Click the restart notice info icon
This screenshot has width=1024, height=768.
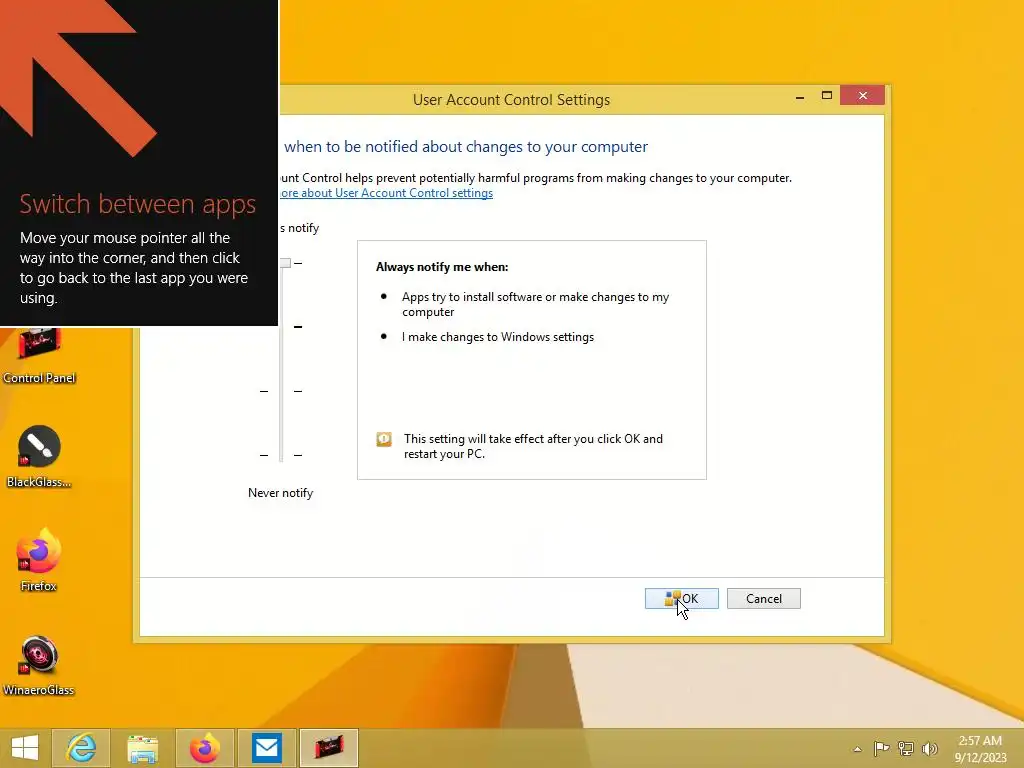[384, 440]
